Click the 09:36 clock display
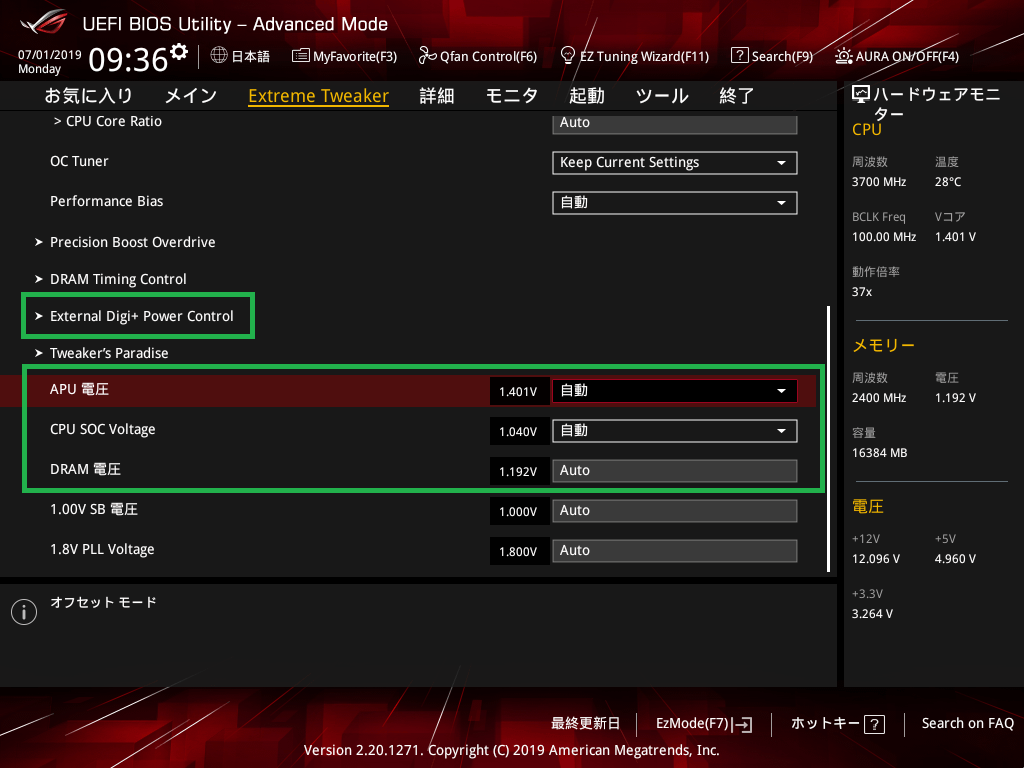Image resolution: width=1024 pixels, height=768 pixels. 129,59
